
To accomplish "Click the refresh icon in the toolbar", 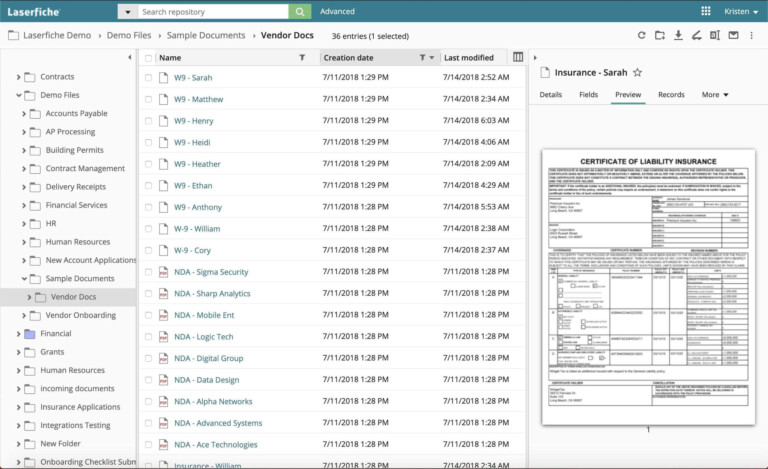I will 641,35.
